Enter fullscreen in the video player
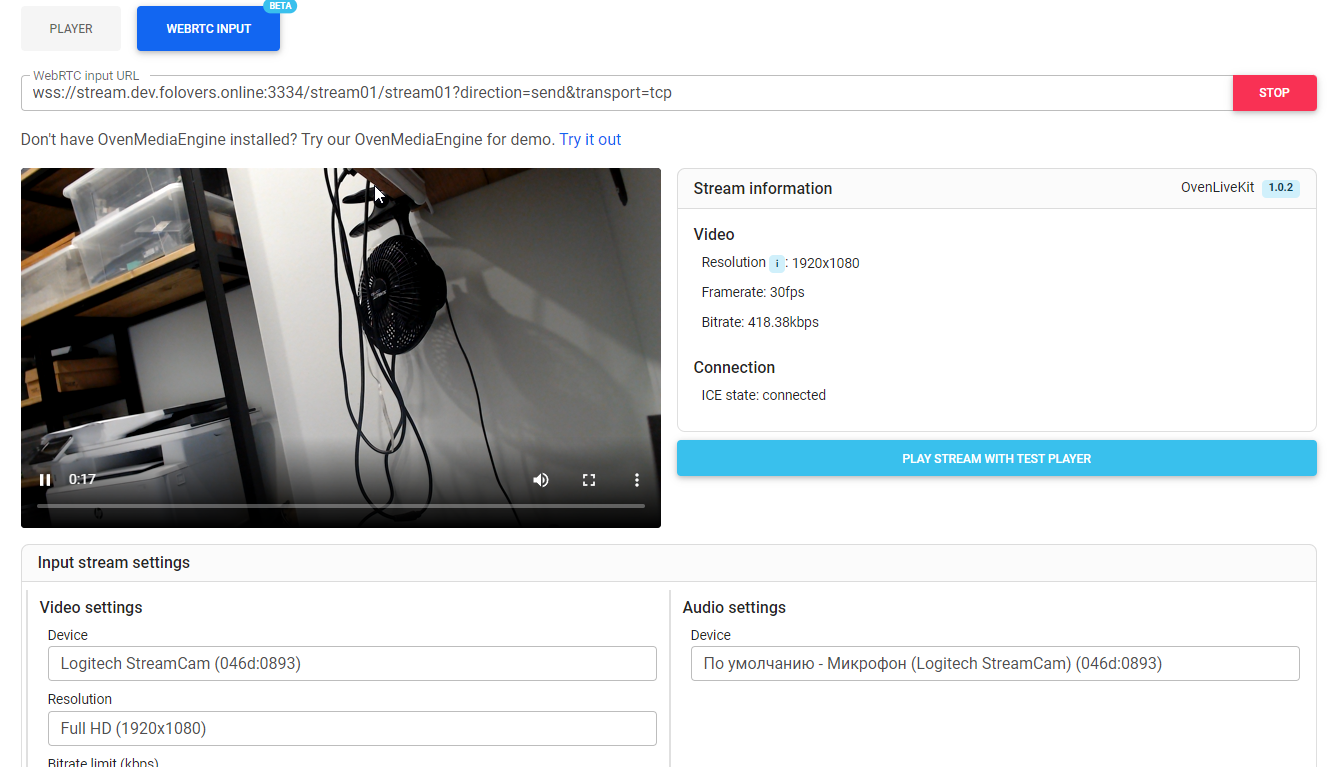 (x=589, y=480)
